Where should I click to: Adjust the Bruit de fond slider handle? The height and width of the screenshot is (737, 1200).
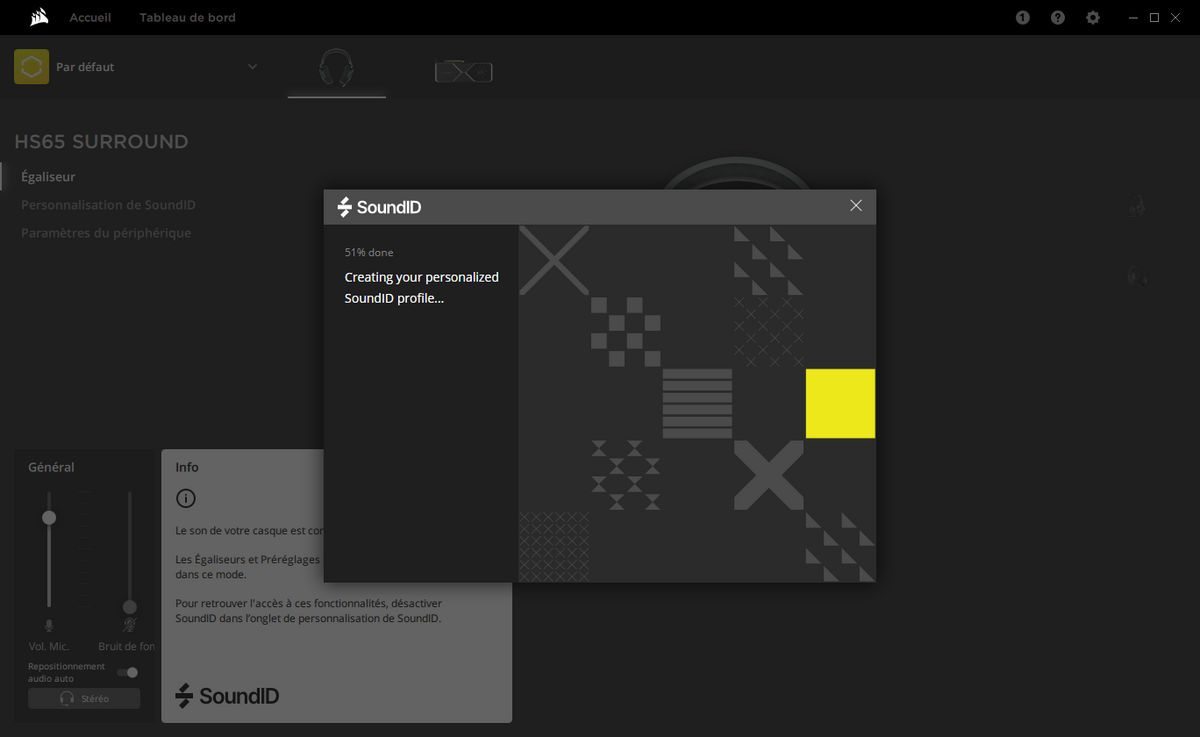pyautogui.click(x=129, y=607)
